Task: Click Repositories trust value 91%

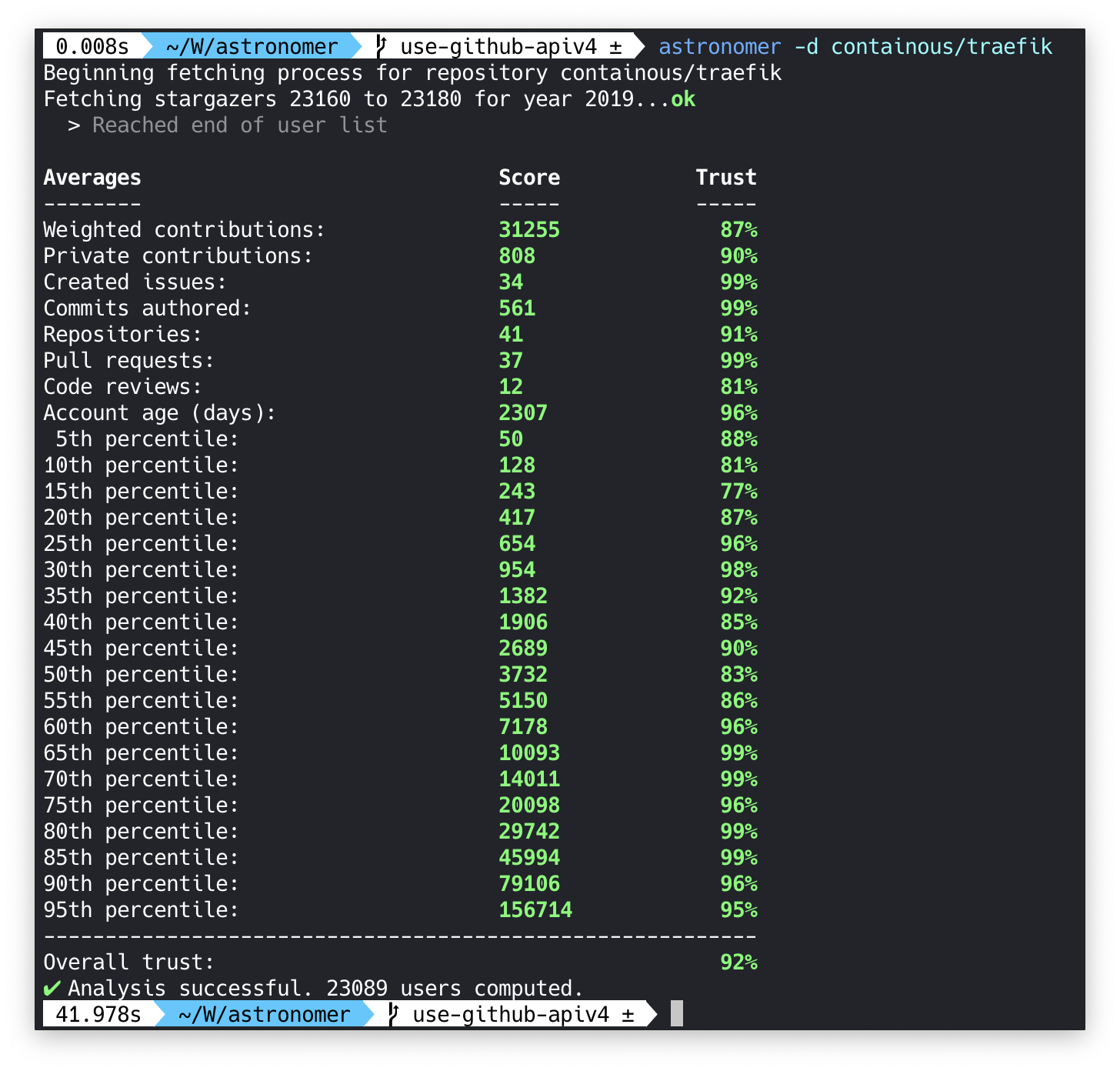Action: pyautogui.click(x=738, y=335)
